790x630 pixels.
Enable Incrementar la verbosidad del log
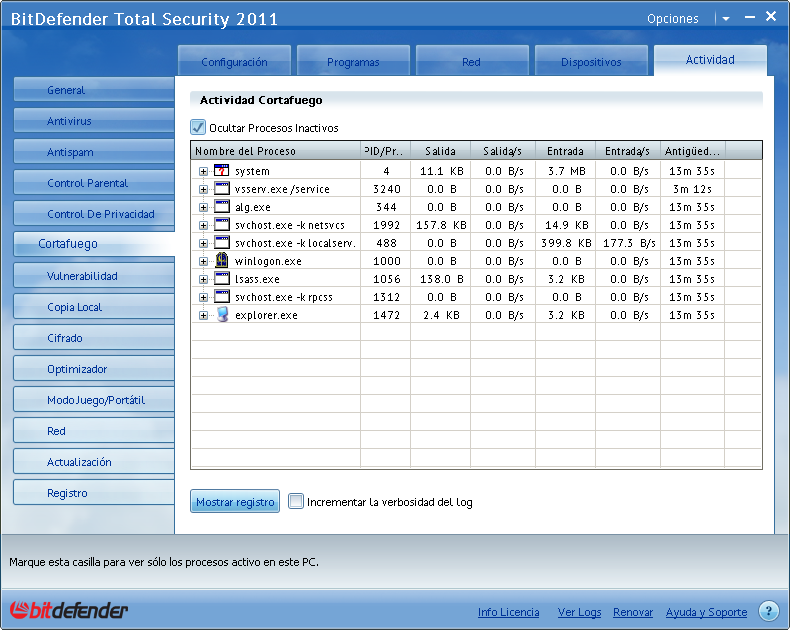296,502
